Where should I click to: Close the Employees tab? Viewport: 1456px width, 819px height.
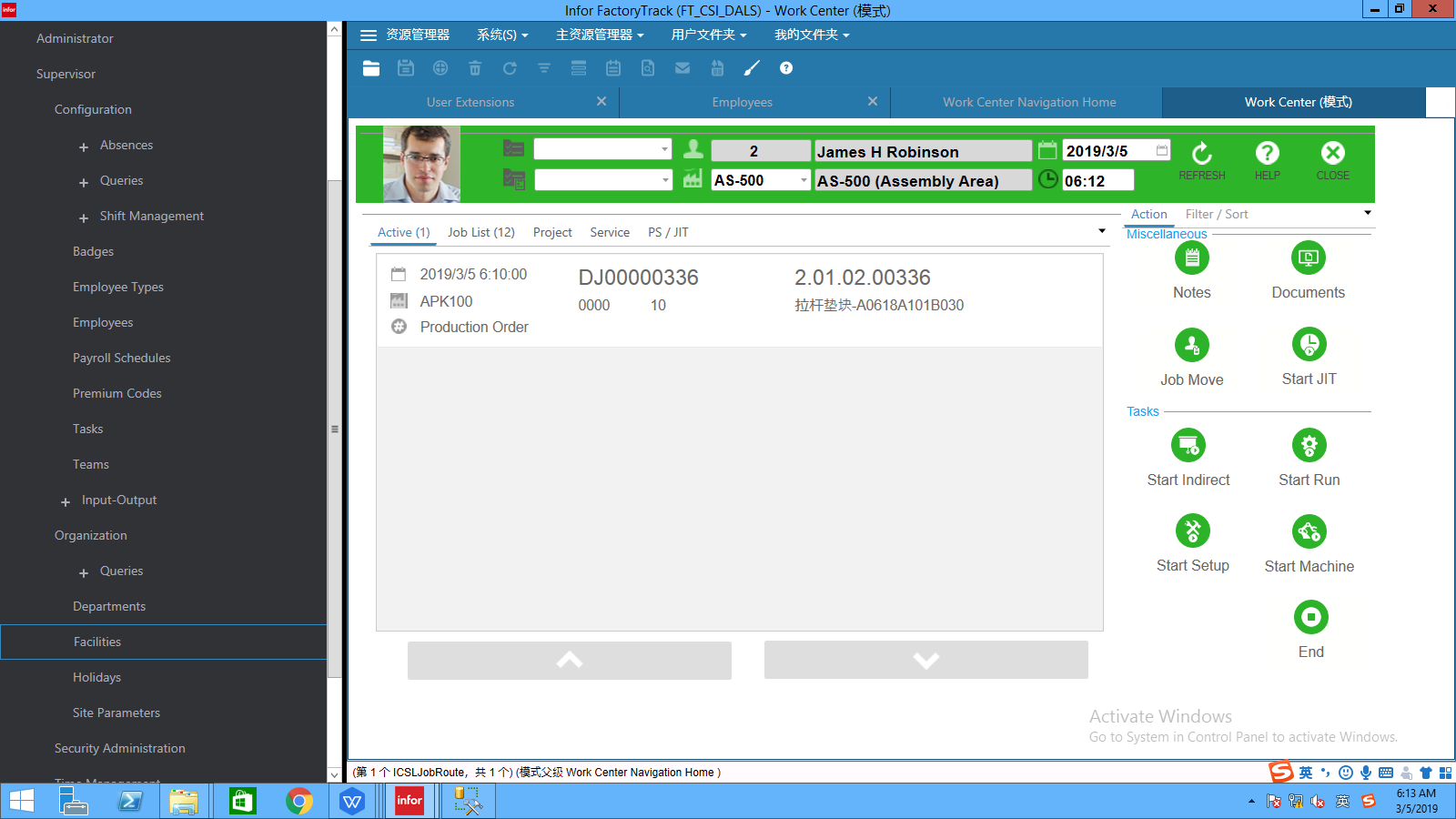pyautogui.click(x=873, y=101)
